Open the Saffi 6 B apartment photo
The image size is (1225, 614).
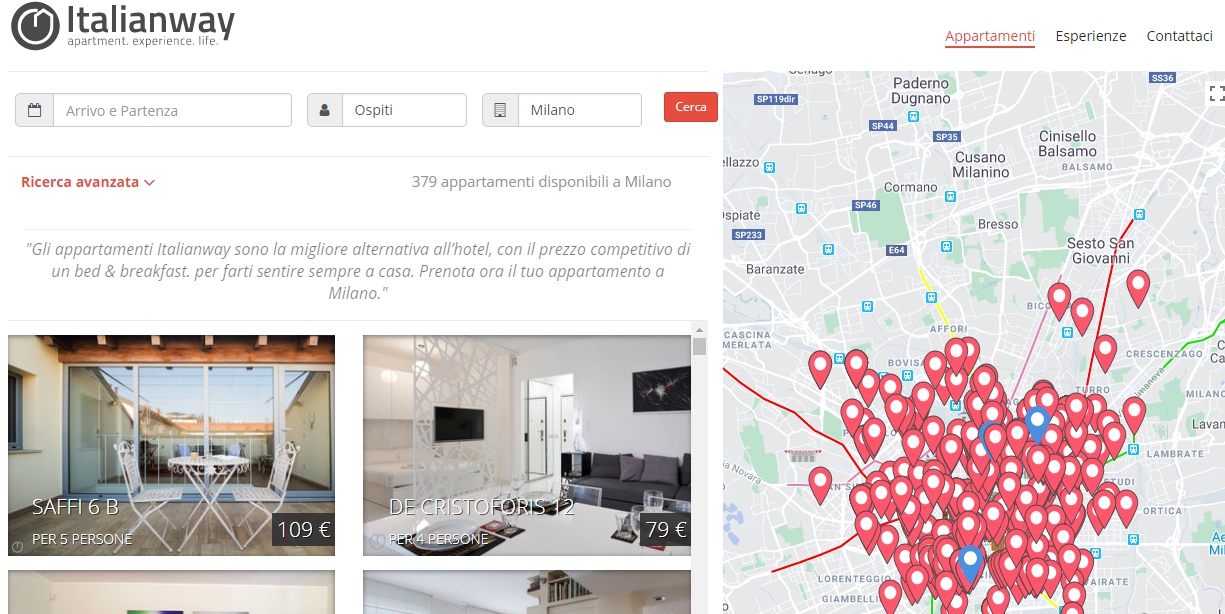click(171, 445)
